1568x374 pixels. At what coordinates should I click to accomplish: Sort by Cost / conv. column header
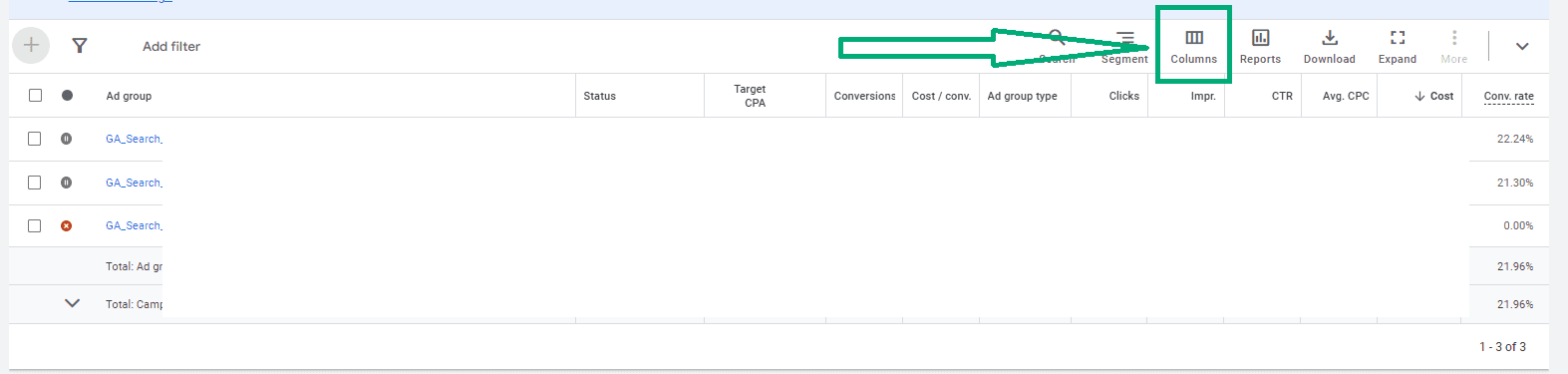tap(941, 96)
